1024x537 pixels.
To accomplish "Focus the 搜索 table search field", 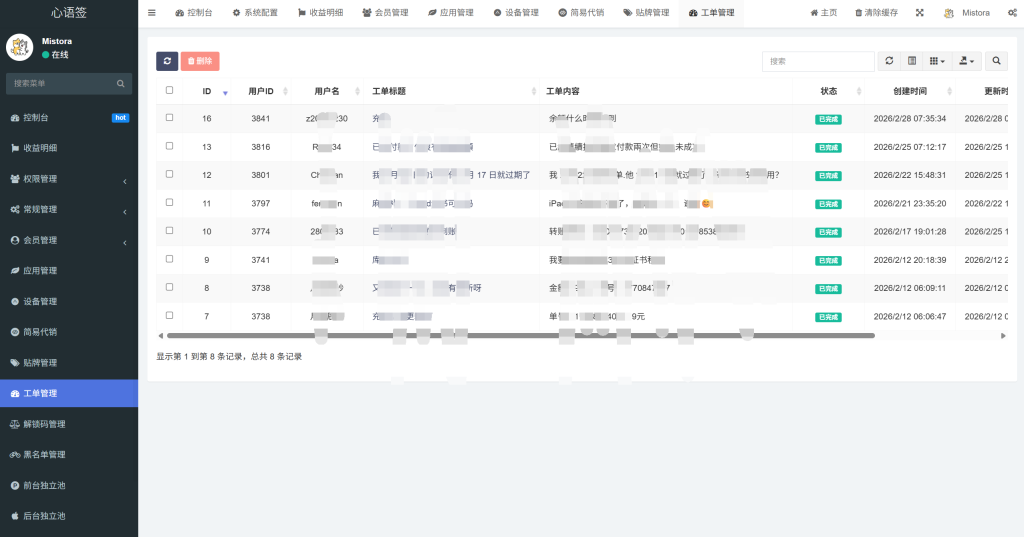I will (x=818, y=61).
